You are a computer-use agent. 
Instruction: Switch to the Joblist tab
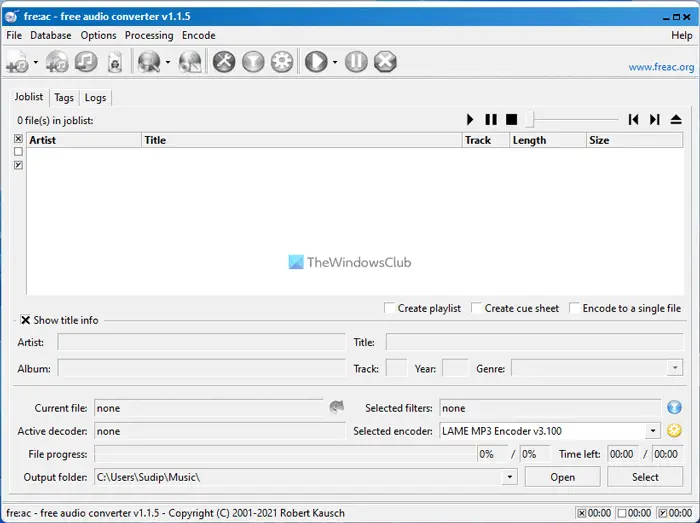point(29,97)
